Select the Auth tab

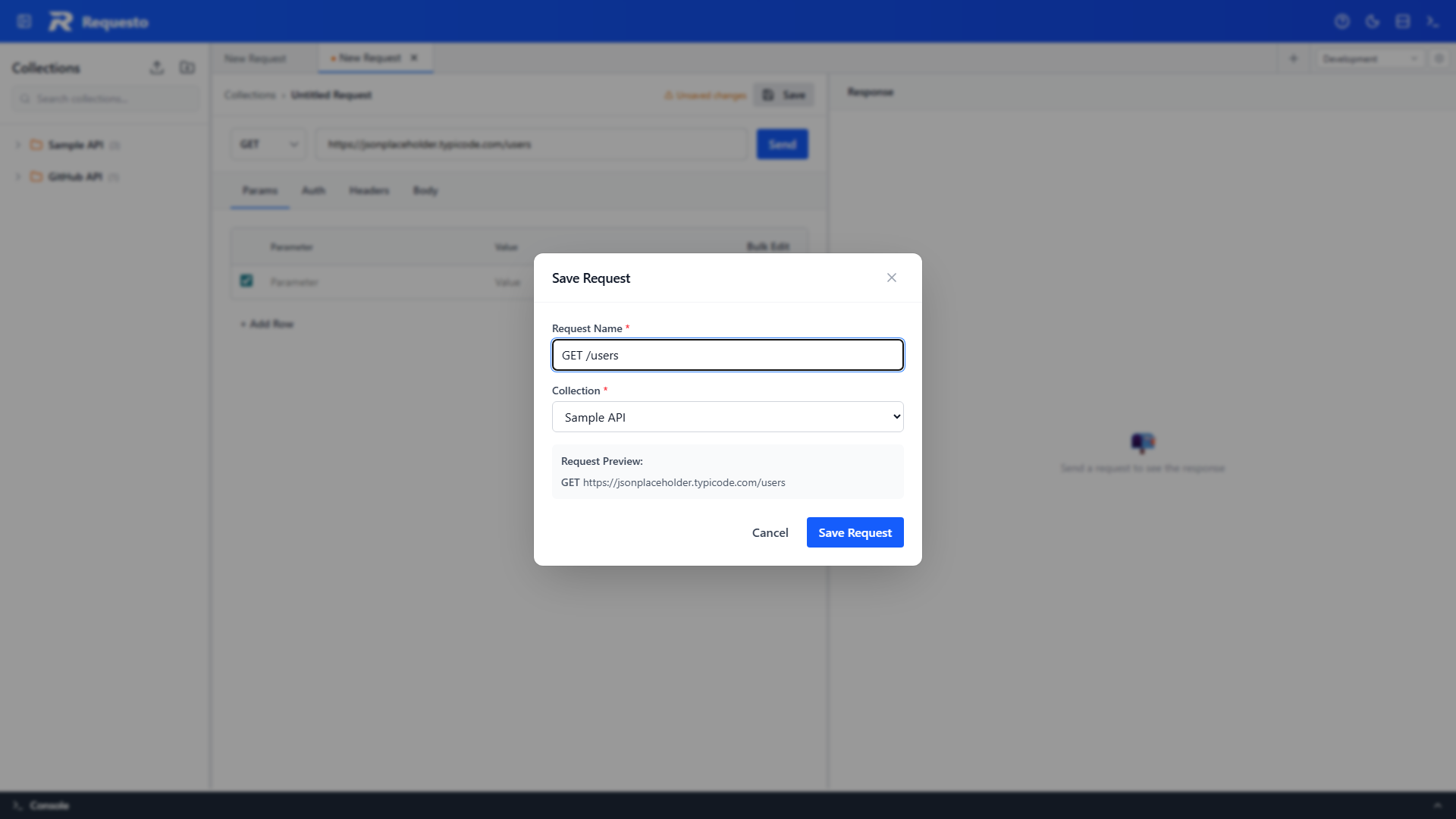click(313, 190)
